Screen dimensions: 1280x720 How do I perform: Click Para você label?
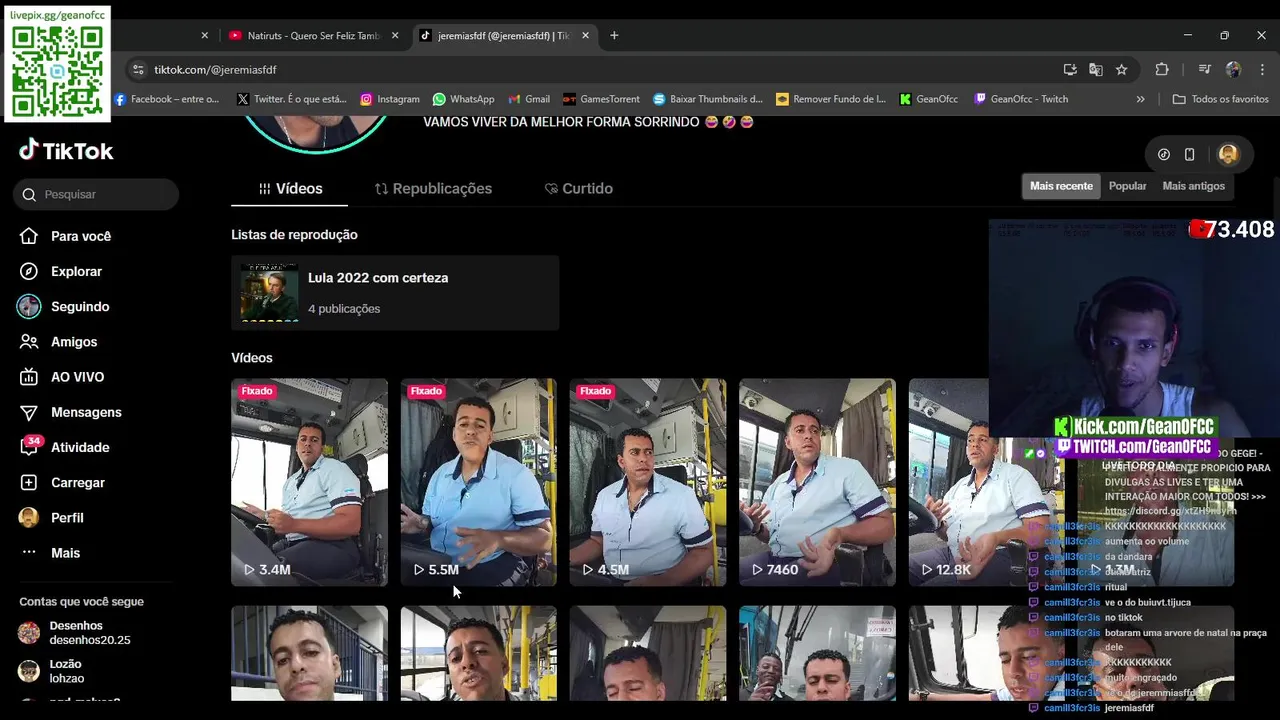(81, 236)
